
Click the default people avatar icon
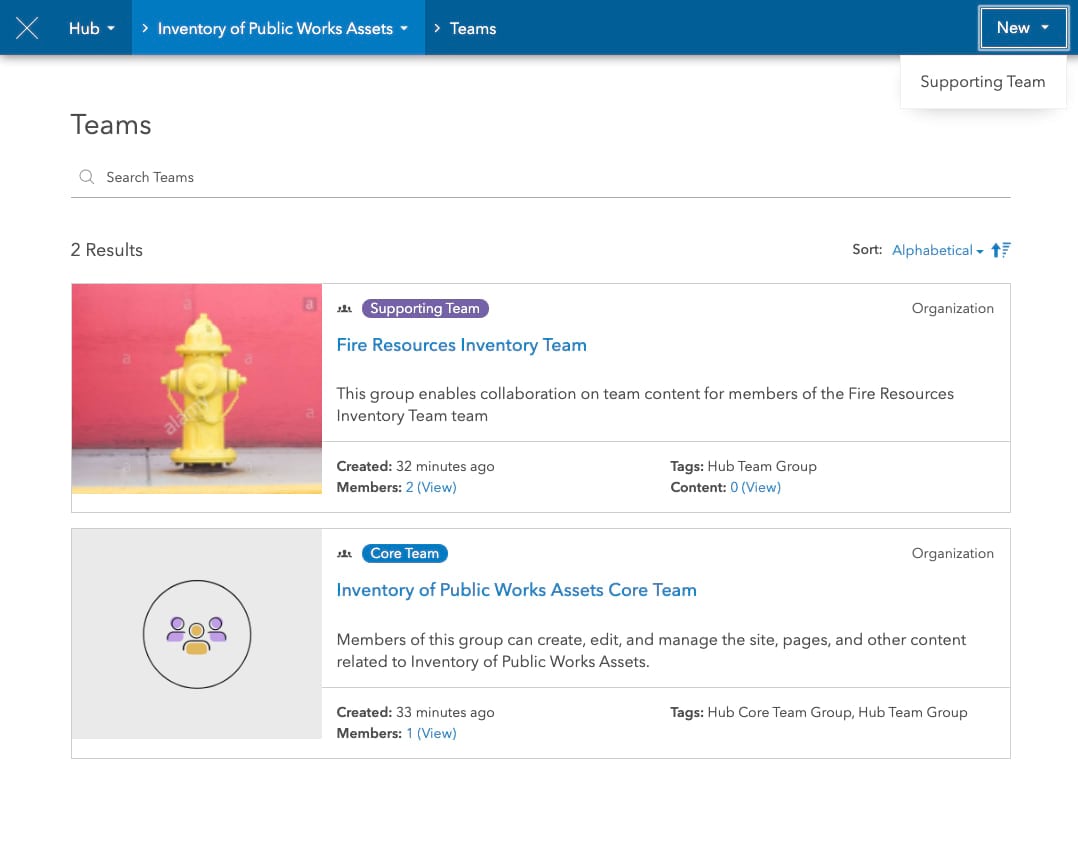(x=196, y=633)
